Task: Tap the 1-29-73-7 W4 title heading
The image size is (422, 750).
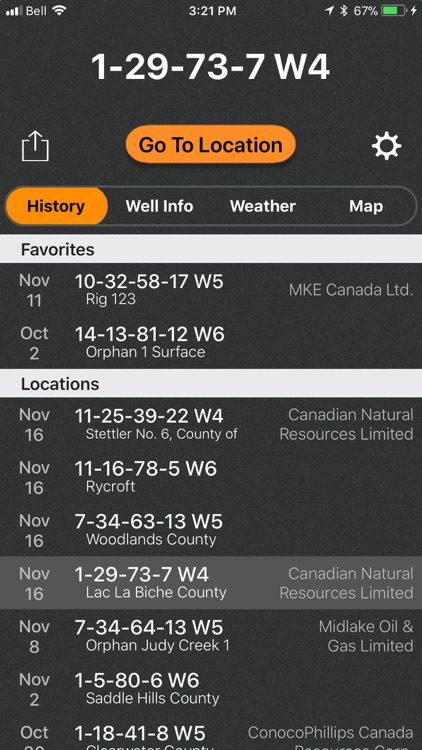Action: point(211,66)
